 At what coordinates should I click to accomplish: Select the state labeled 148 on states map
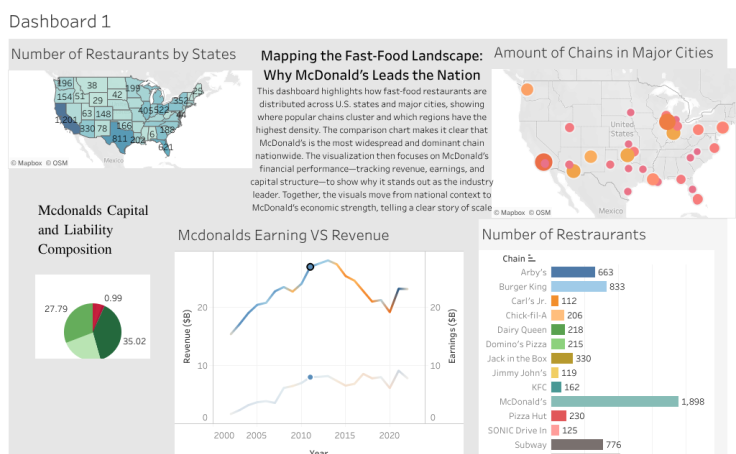tap(103, 114)
